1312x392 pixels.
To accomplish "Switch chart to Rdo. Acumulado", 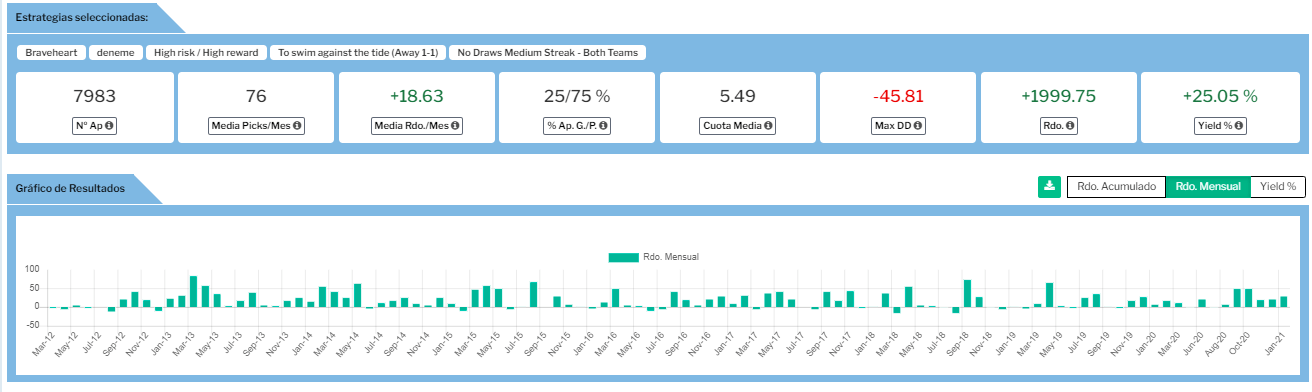I will coord(1116,187).
